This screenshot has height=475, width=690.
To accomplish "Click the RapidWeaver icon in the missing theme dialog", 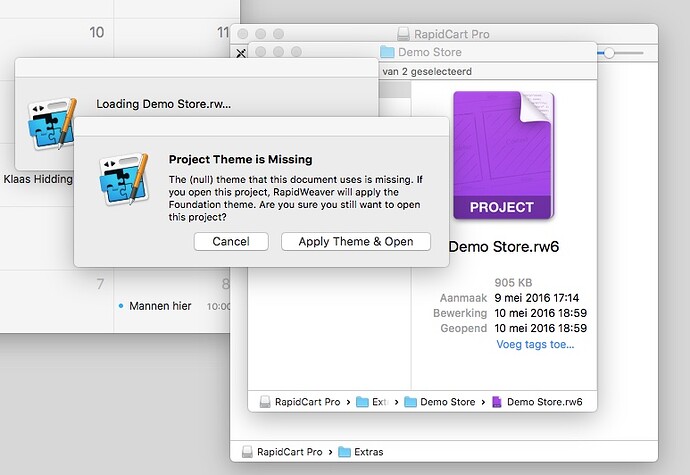I will [x=125, y=179].
